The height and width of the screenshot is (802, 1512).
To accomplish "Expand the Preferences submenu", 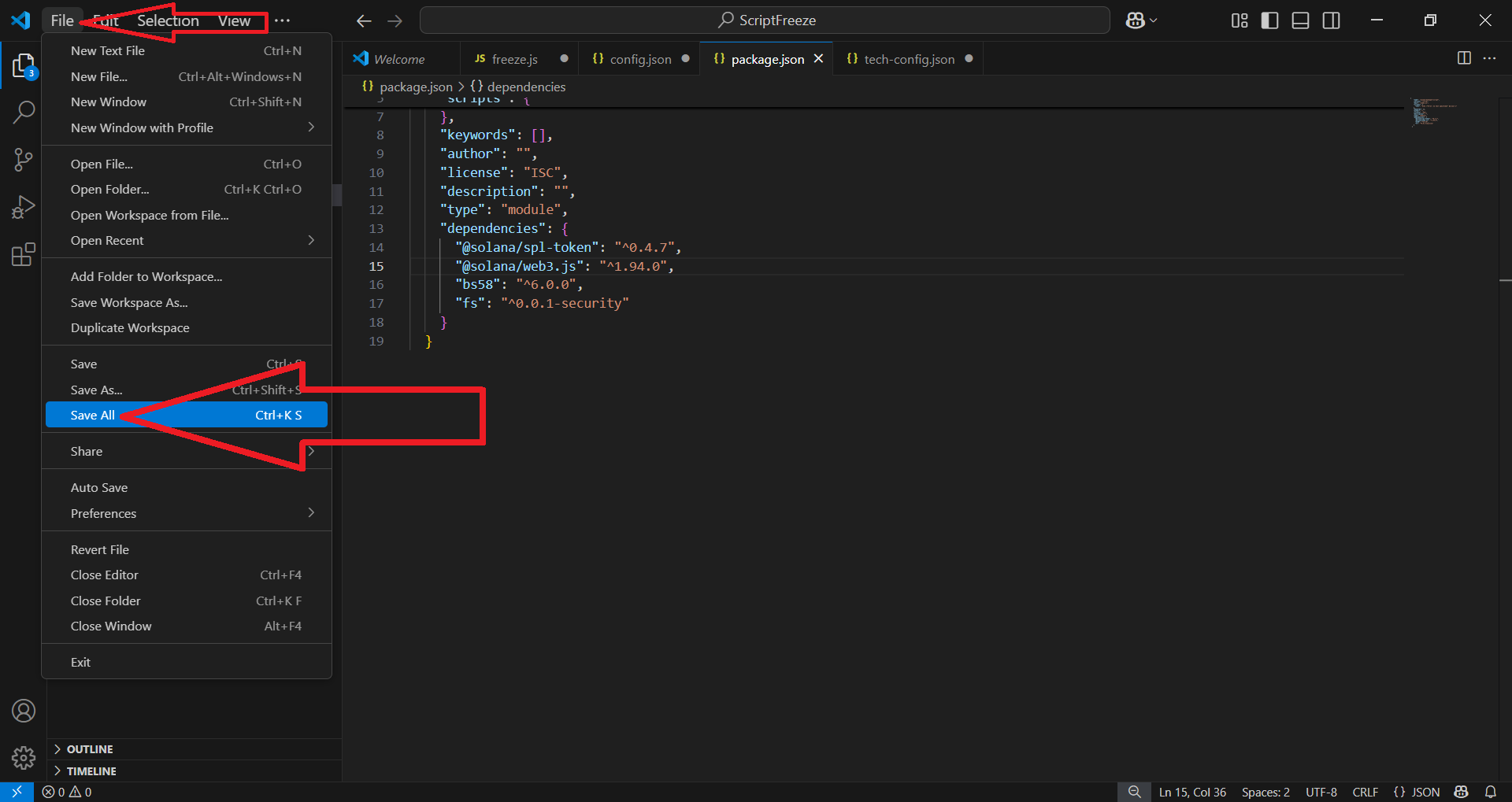I will click(187, 513).
